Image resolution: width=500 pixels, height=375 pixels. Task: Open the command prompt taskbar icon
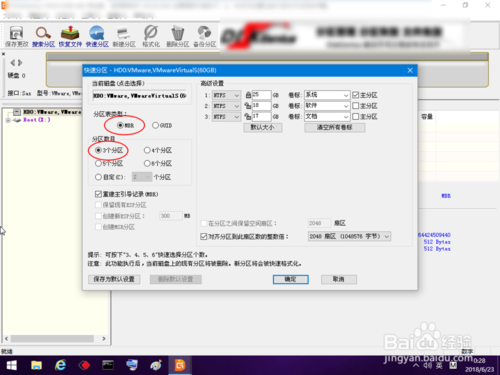click(108, 365)
